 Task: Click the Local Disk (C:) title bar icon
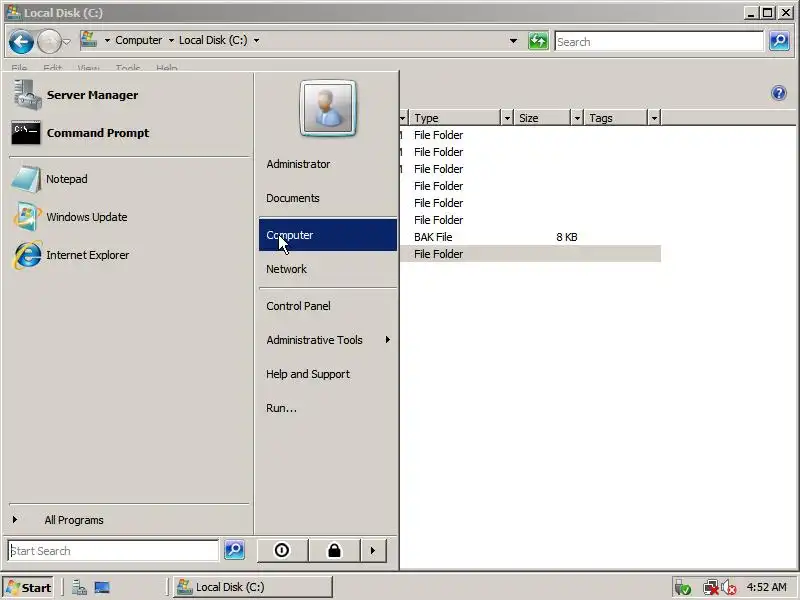[14, 12]
